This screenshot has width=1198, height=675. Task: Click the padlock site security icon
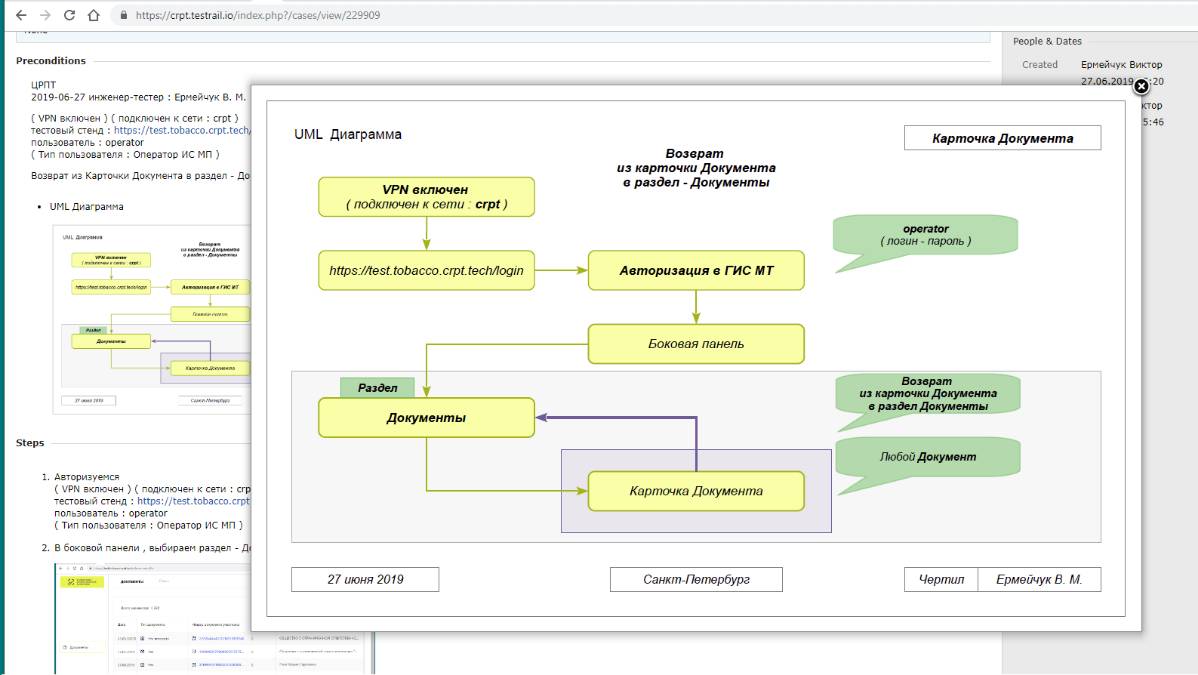pos(123,16)
